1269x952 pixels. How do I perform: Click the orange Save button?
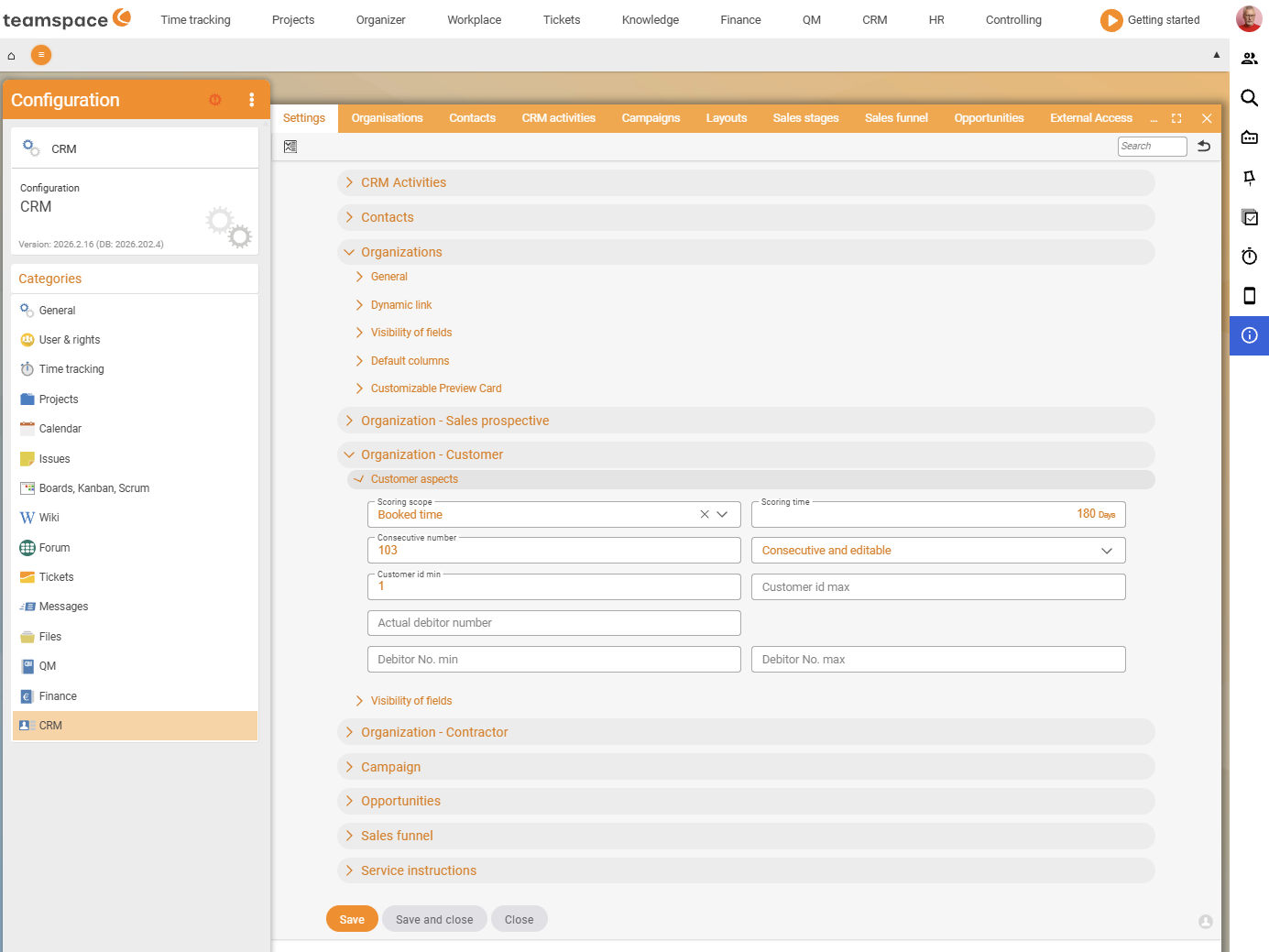tap(352, 920)
